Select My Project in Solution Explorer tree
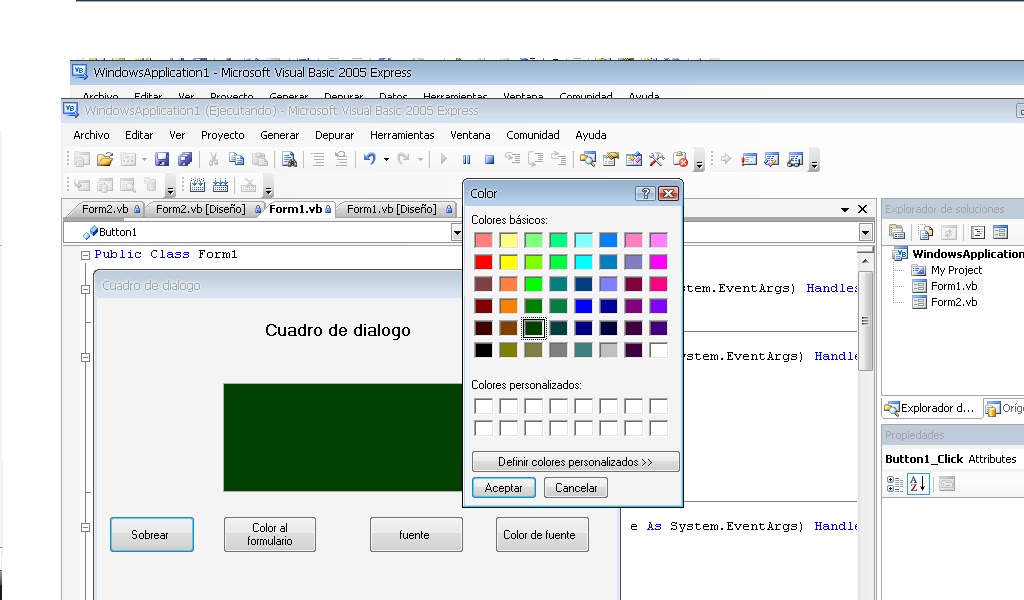The width and height of the screenshot is (1024, 600). coord(956,270)
